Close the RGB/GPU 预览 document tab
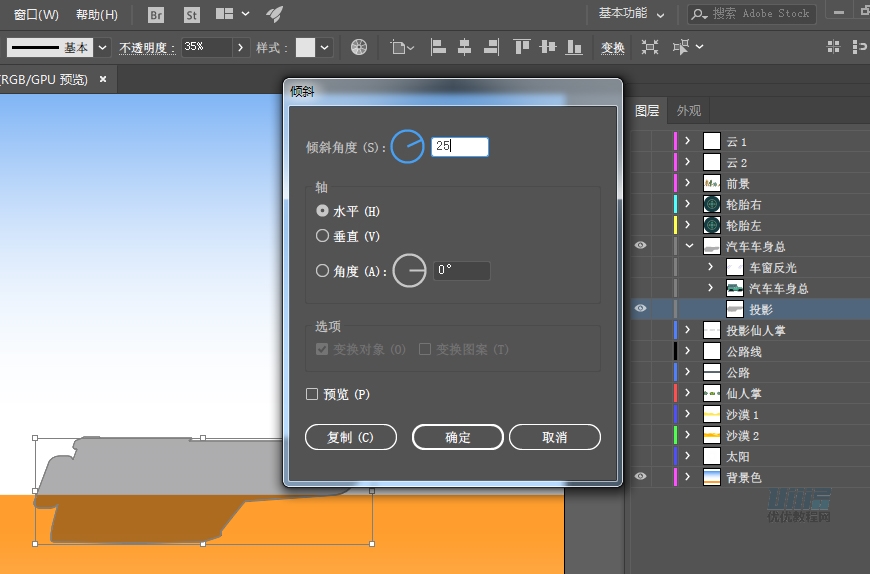The height and width of the screenshot is (574, 870). [x=103, y=80]
